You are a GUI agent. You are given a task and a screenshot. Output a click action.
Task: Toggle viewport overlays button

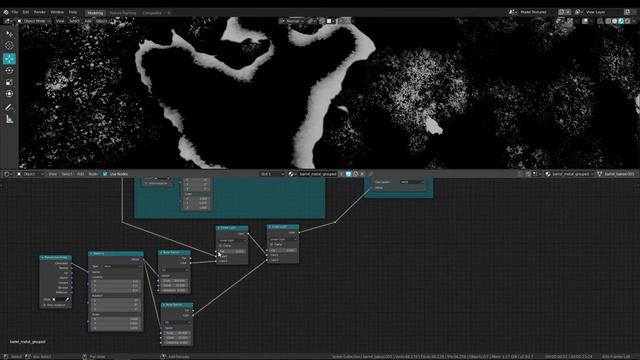coord(585,21)
